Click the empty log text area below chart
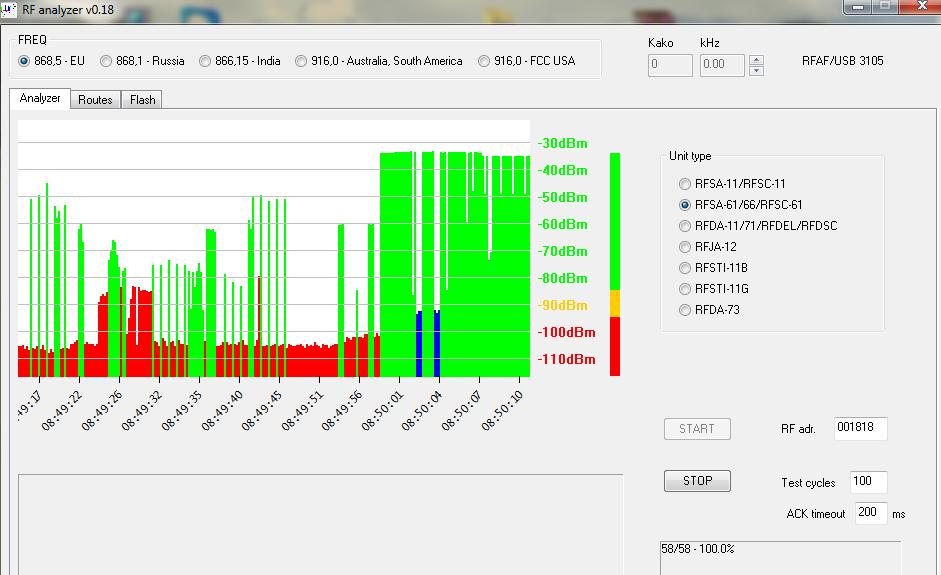 [x=320, y=525]
